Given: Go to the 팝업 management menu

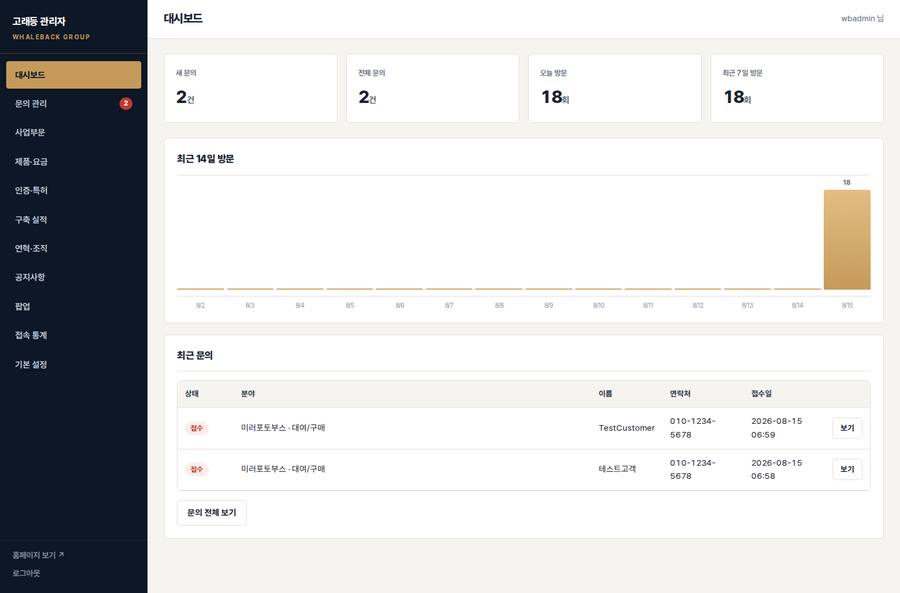Looking at the screenshot, I should (x=73, y=306).
